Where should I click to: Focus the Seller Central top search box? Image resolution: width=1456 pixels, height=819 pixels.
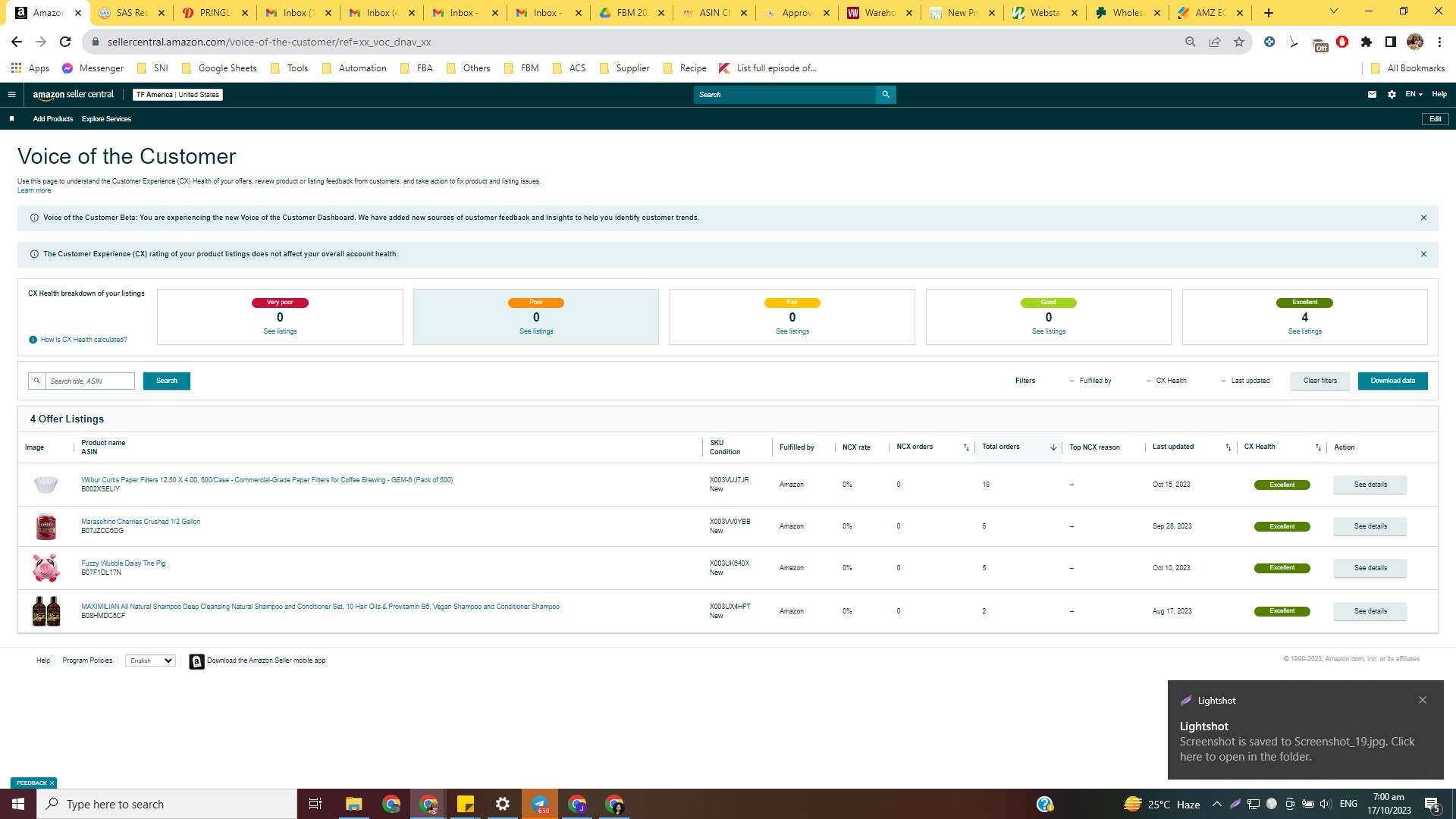(x=785, y=95)
